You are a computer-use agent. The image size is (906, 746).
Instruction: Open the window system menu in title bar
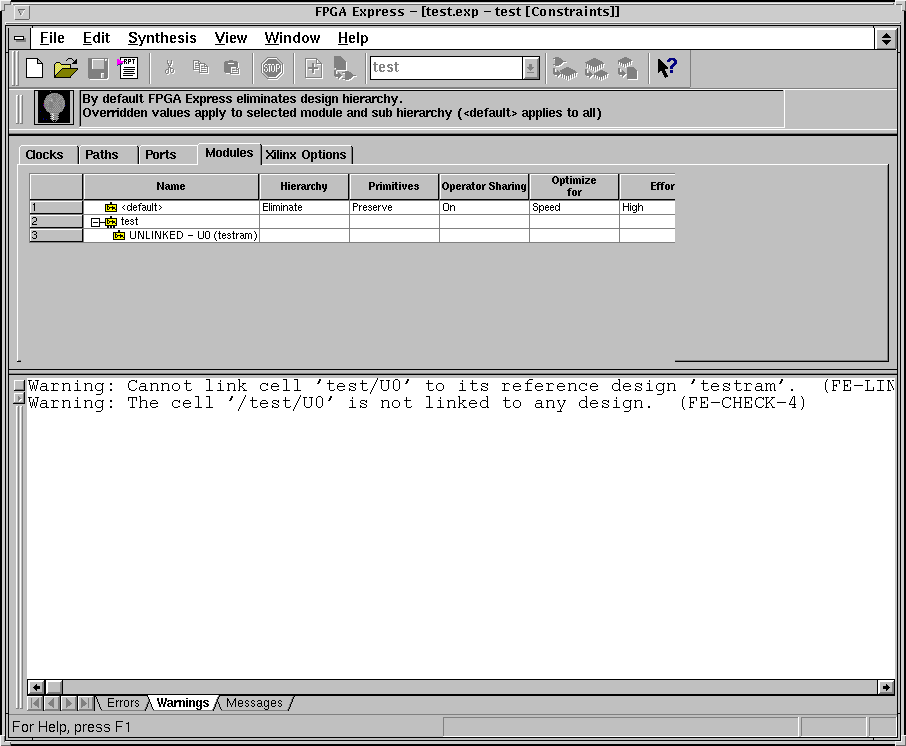(x=21, y=12)
